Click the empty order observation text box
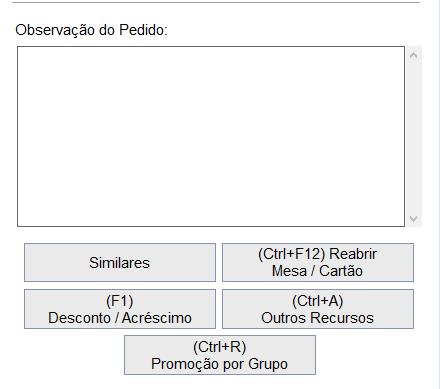This screenshot has width=440, height=389. coord(211,137)
